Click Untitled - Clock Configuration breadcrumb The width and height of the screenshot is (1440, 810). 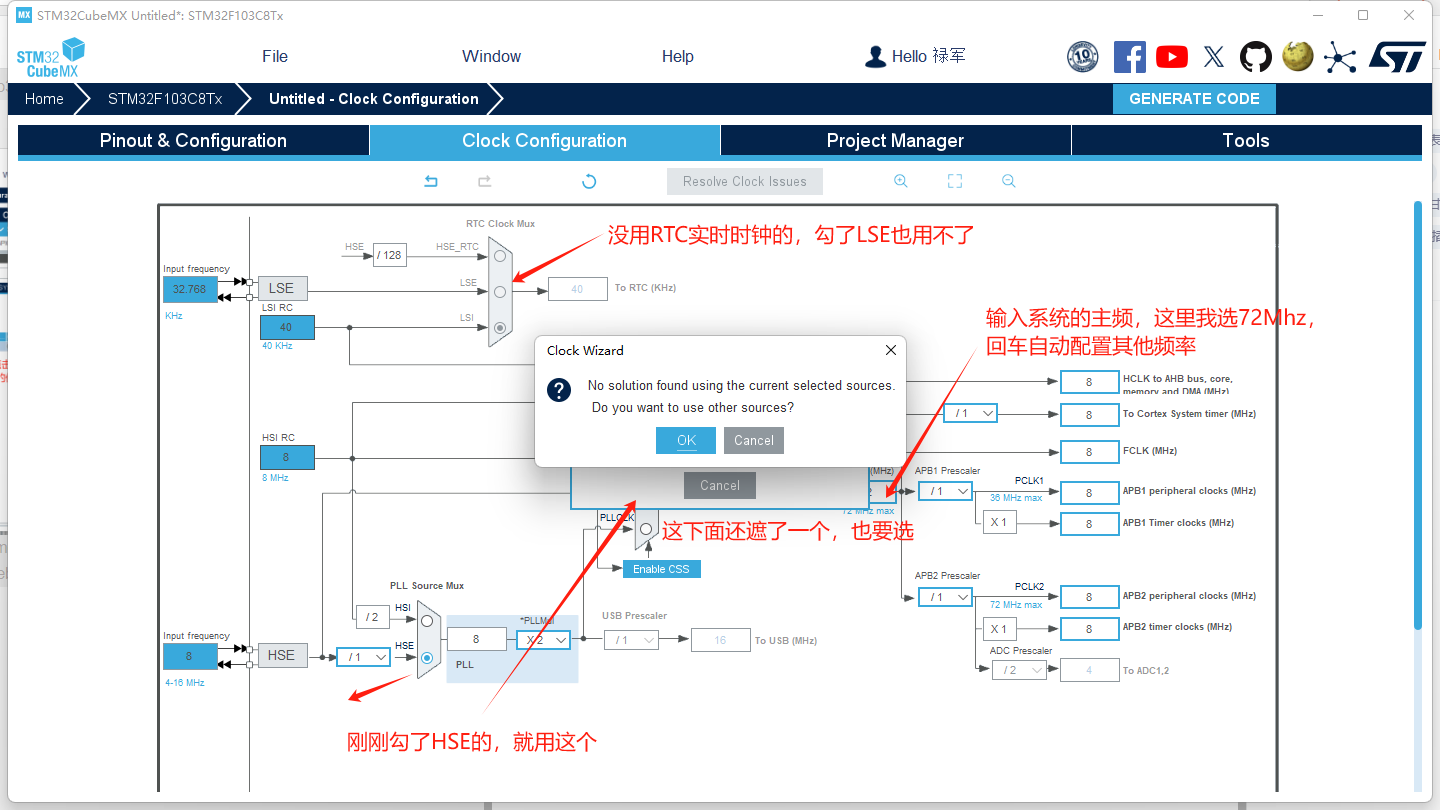(374, 98)
